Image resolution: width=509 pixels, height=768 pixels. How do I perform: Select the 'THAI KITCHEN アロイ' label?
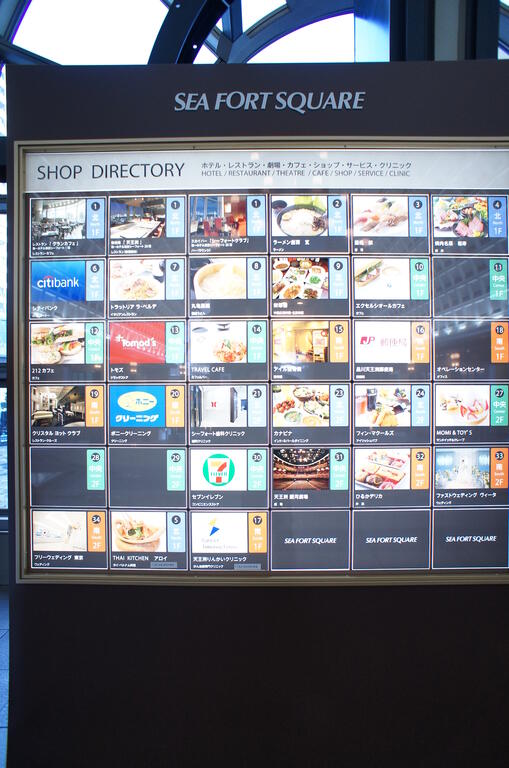pyautogui.click(x=140, y=558)
